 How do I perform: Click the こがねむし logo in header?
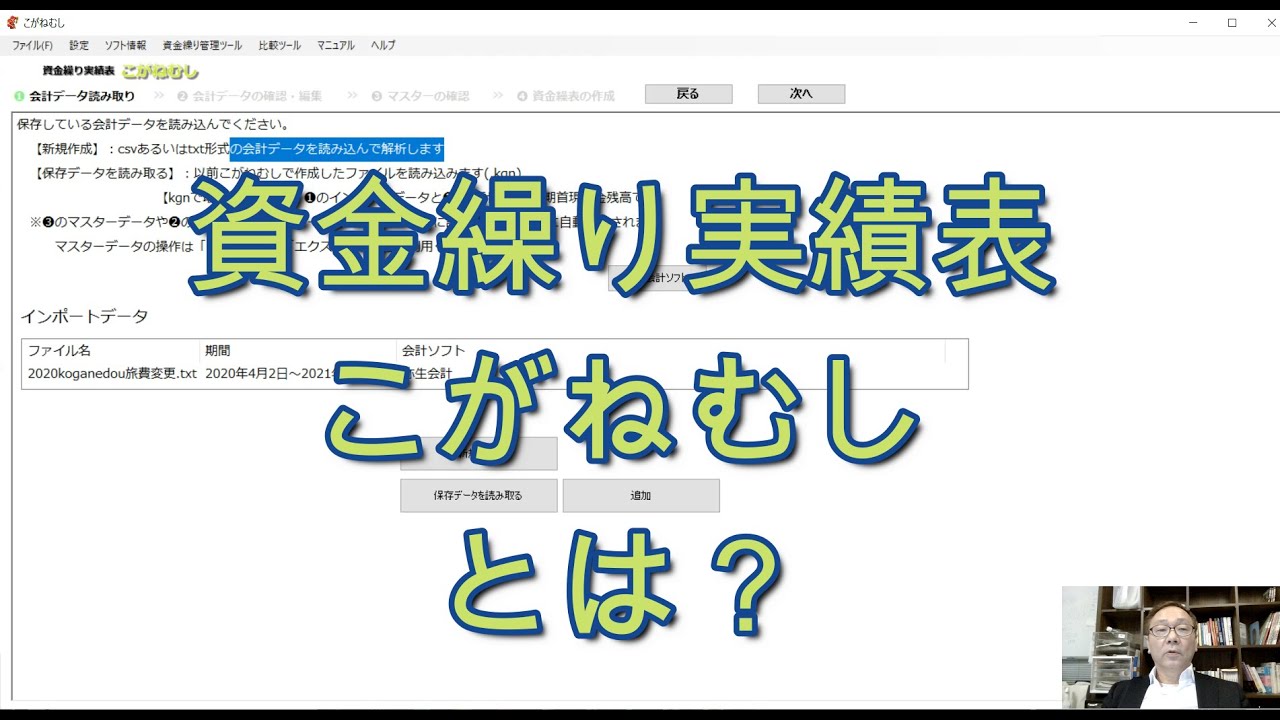(x=160, y=71)
